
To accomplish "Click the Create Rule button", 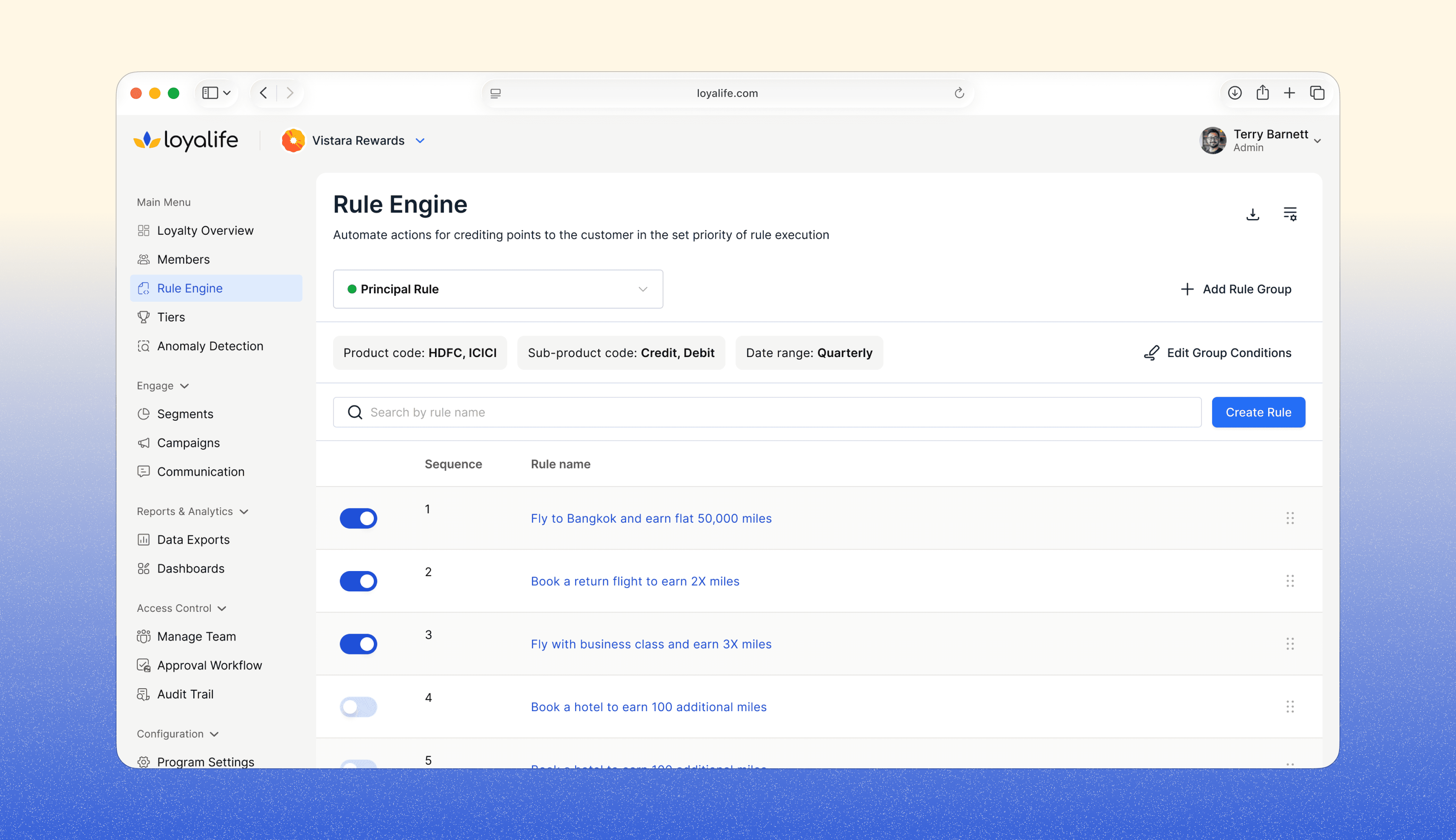I will pos(1258,412).
